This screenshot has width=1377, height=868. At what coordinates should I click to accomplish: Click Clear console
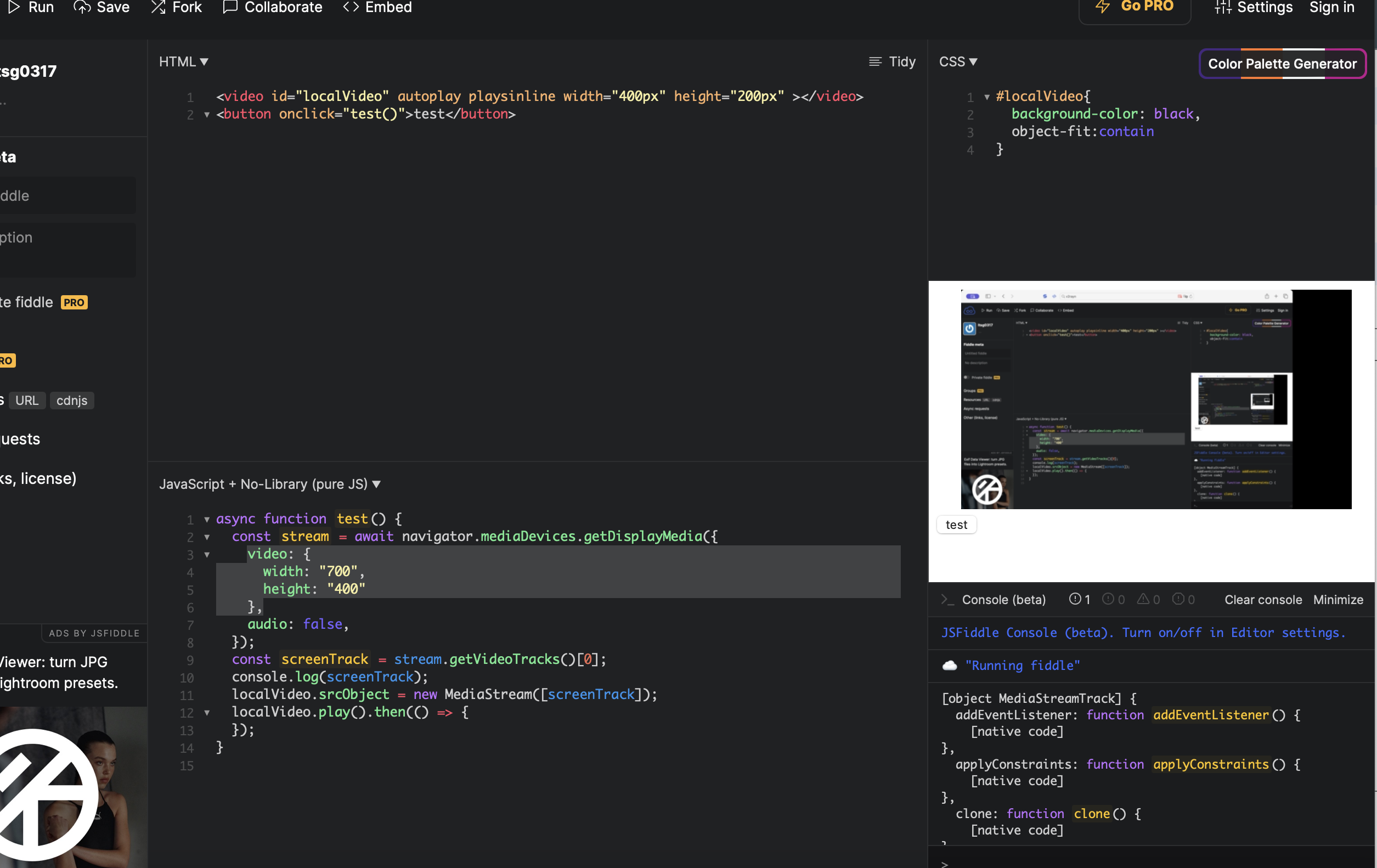(x=1263, y=600)
